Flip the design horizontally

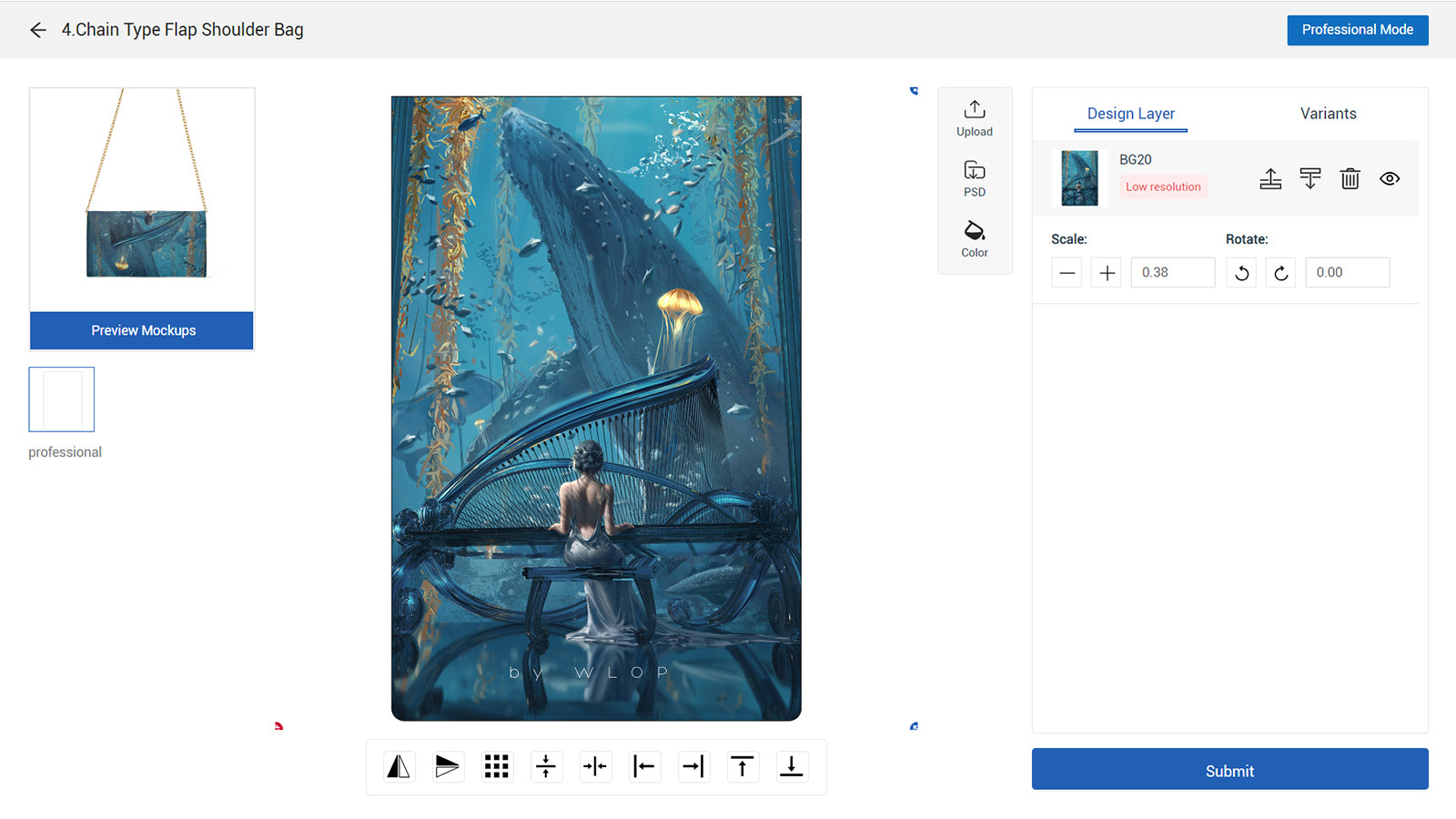[399, 767]
